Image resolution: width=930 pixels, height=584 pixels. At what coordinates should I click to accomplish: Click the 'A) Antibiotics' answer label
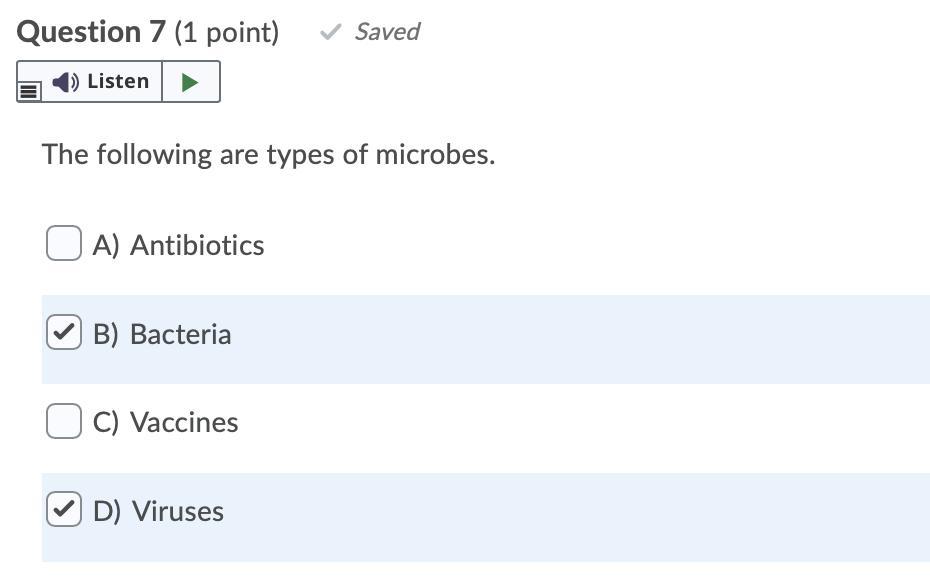178,245
